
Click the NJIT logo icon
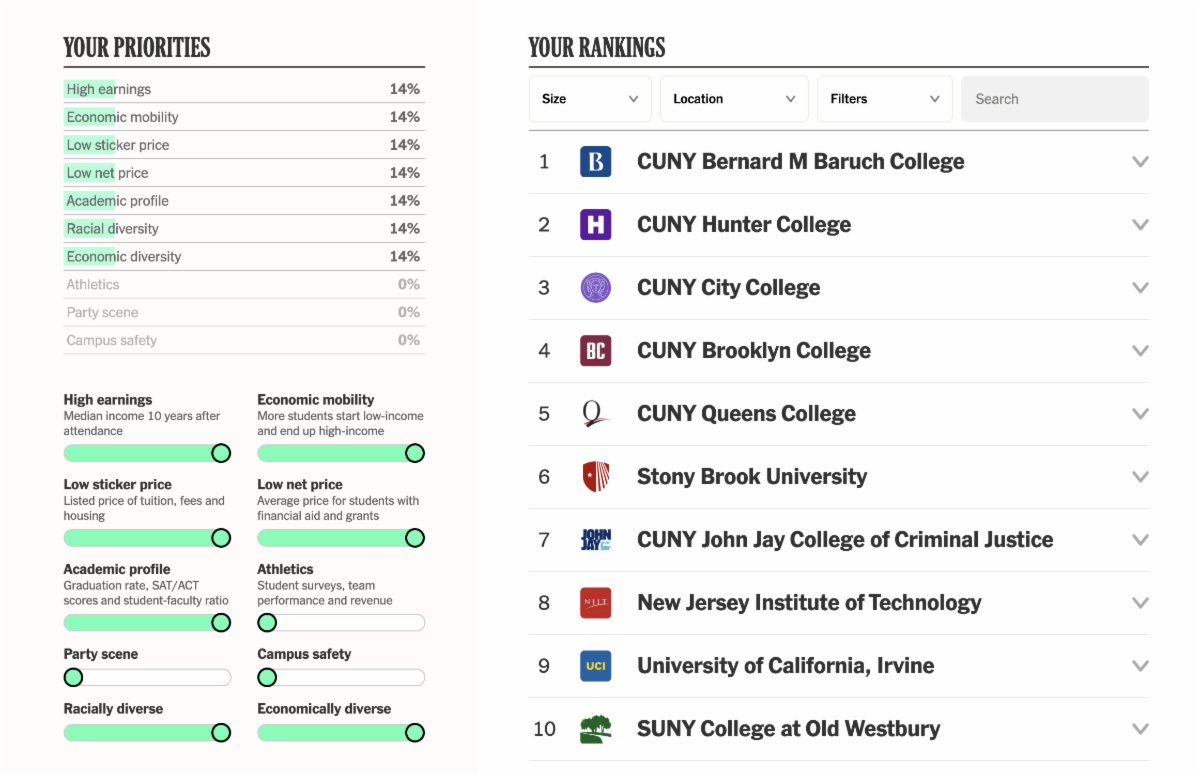(595, 603)
